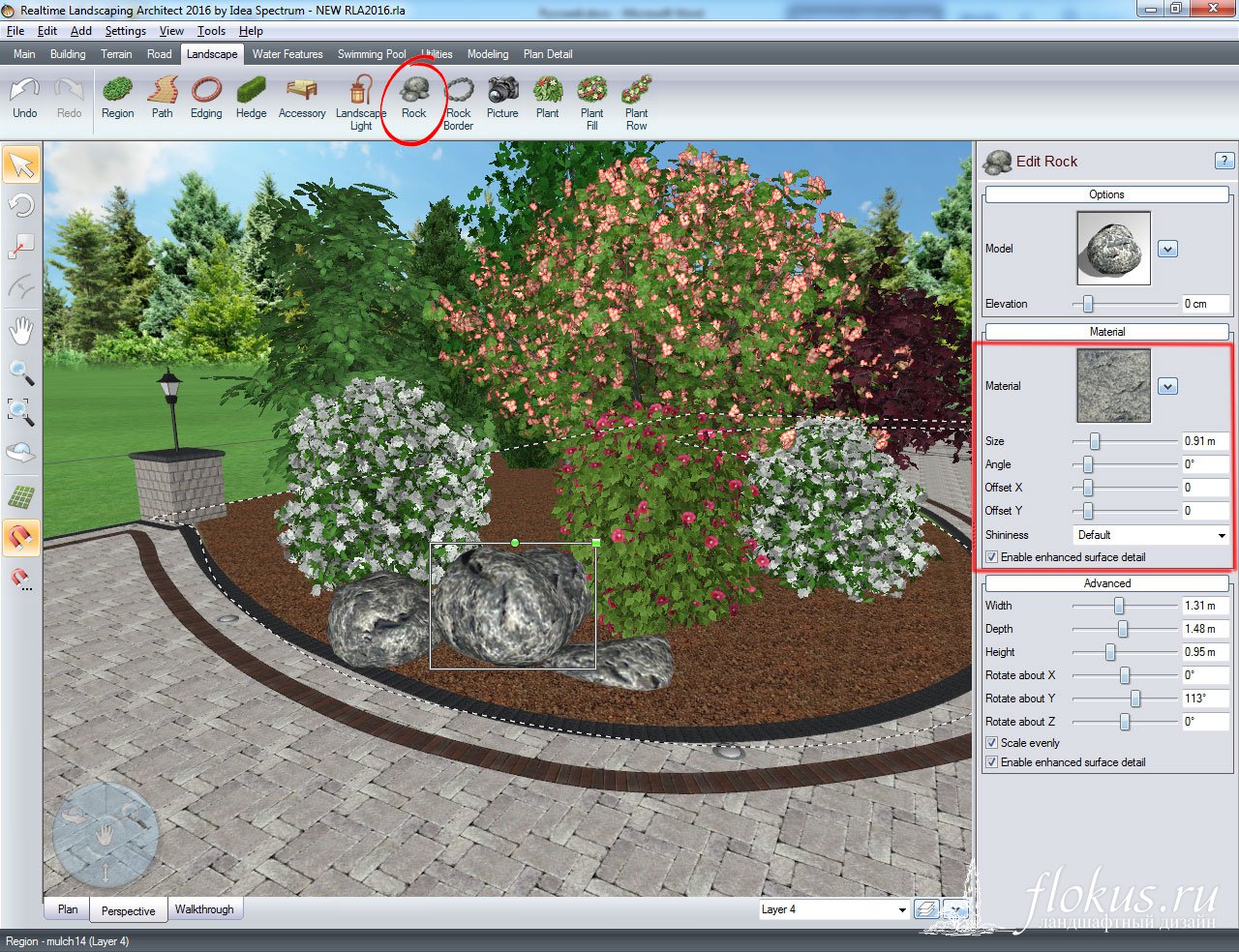This screenshot has width=1239, height=952.
Task: Select the Region tool
Action: (x=117, y=99)
